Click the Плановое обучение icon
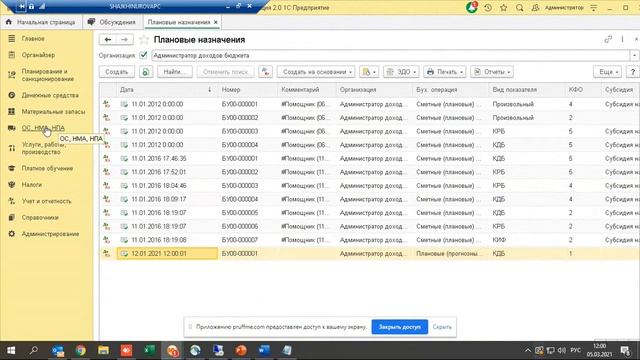Viewport: 640px width, 360px height. coord(11,168)
